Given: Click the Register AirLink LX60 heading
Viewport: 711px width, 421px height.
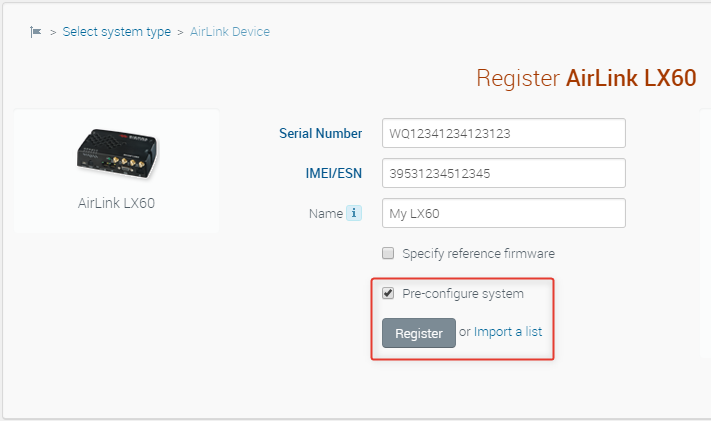Looking at the screenshot, I should point(586,79).
